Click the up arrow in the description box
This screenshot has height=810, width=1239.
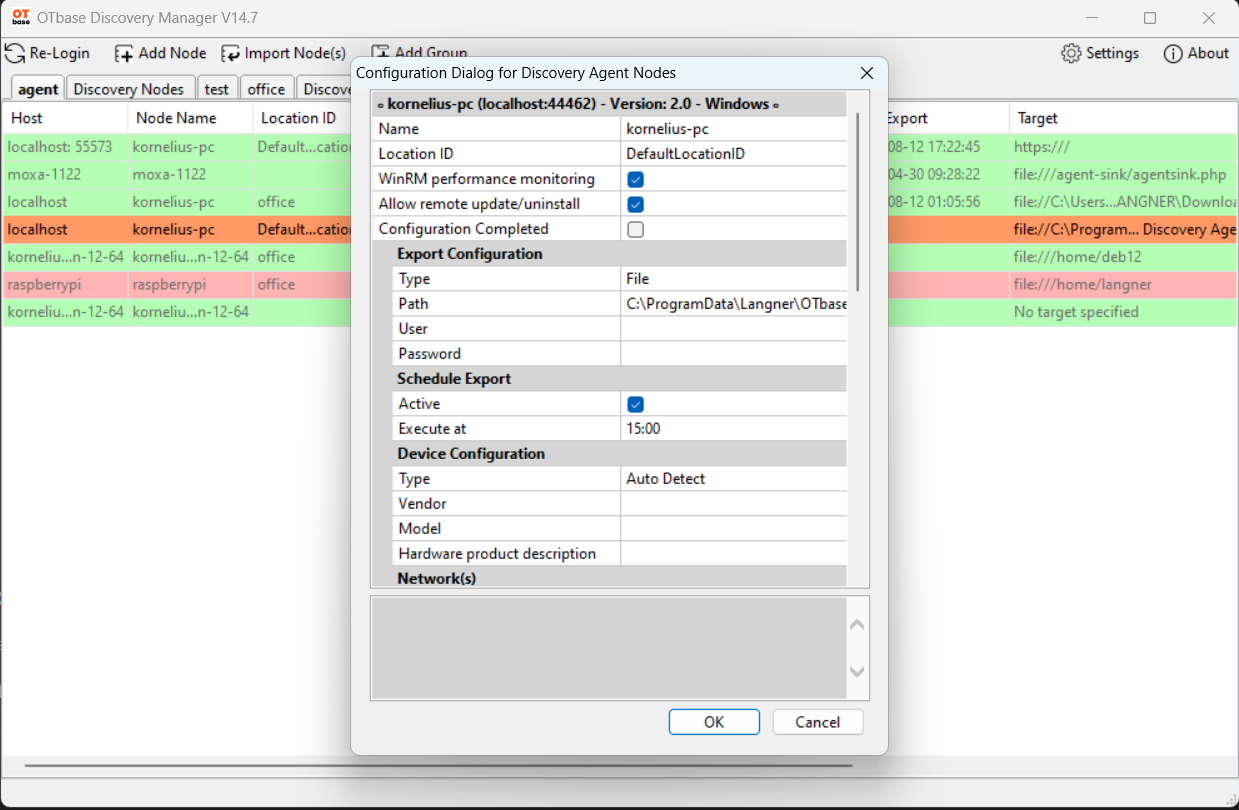pos(857,625)
